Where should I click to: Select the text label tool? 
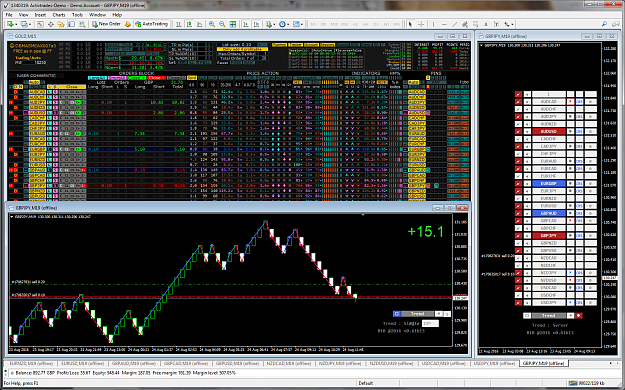coord(496,24)
